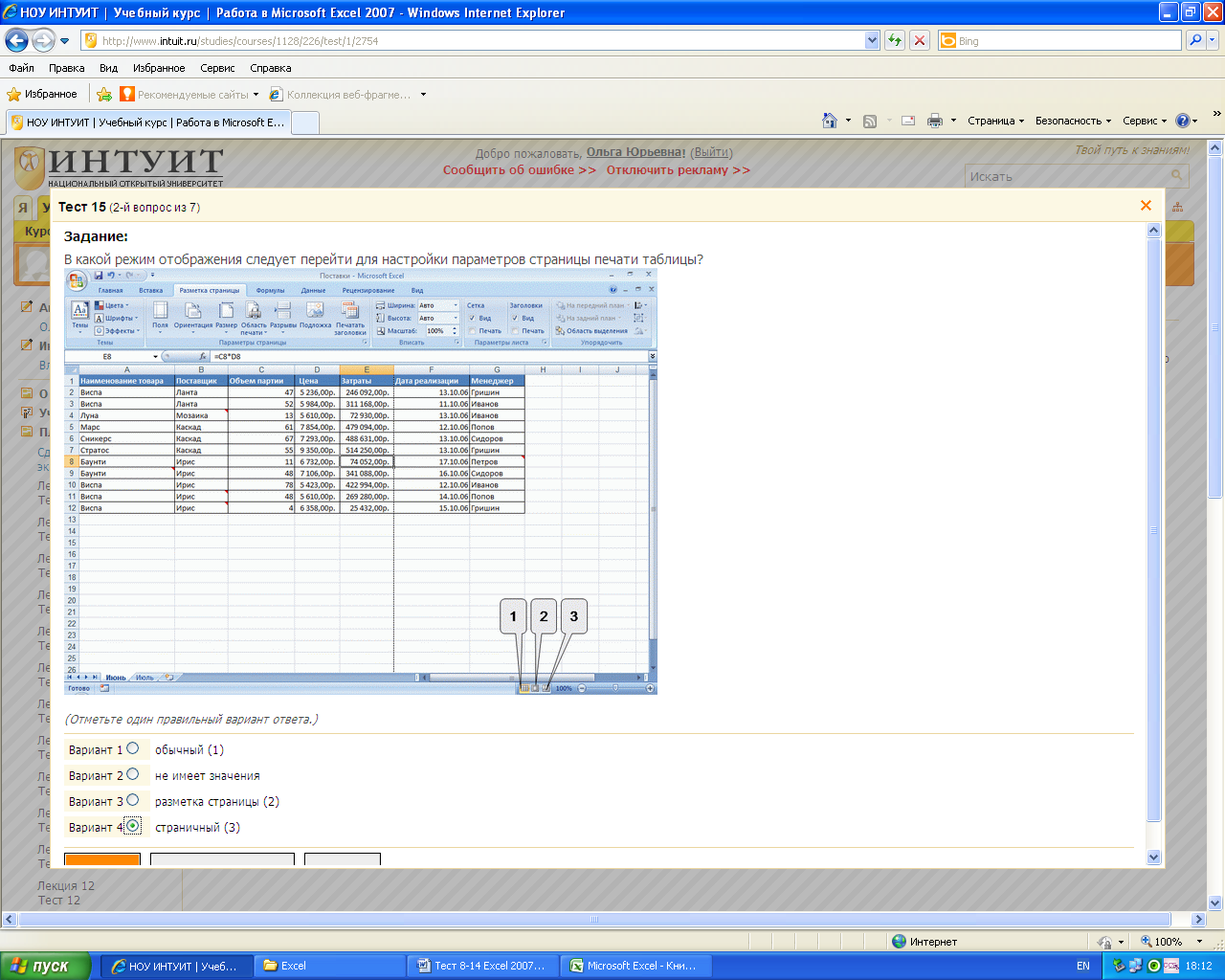
Task: Open the recent pages dropdown arrow
Action: pyautogui.click(x=65, y=41)
